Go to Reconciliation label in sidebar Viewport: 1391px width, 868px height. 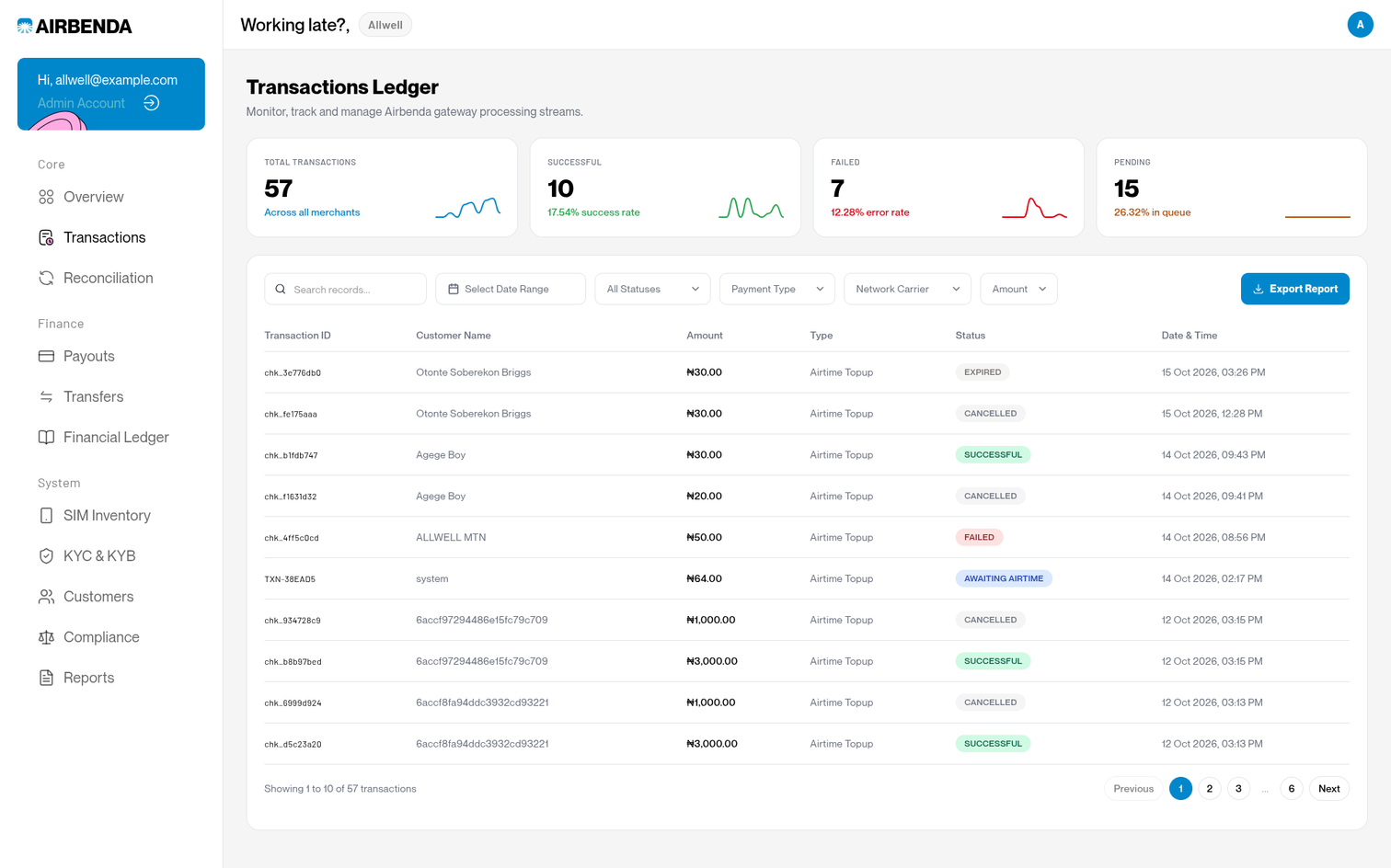(109, 278)
